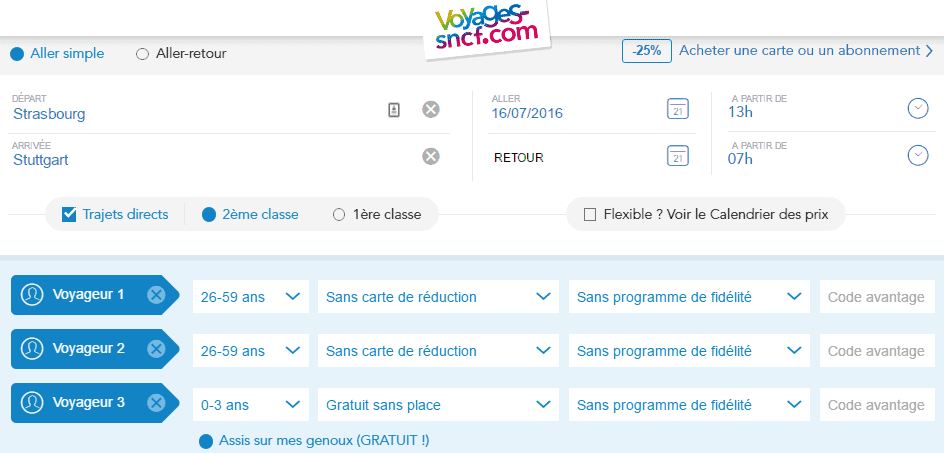The width and height of the screenshot is (944, 453).
Task: Click Voyageur 1 Code avantage field
Action: (x=877, y=296)
